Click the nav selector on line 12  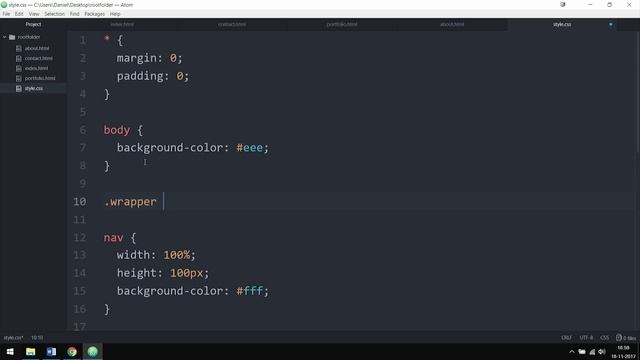click(x=113, y=238)
